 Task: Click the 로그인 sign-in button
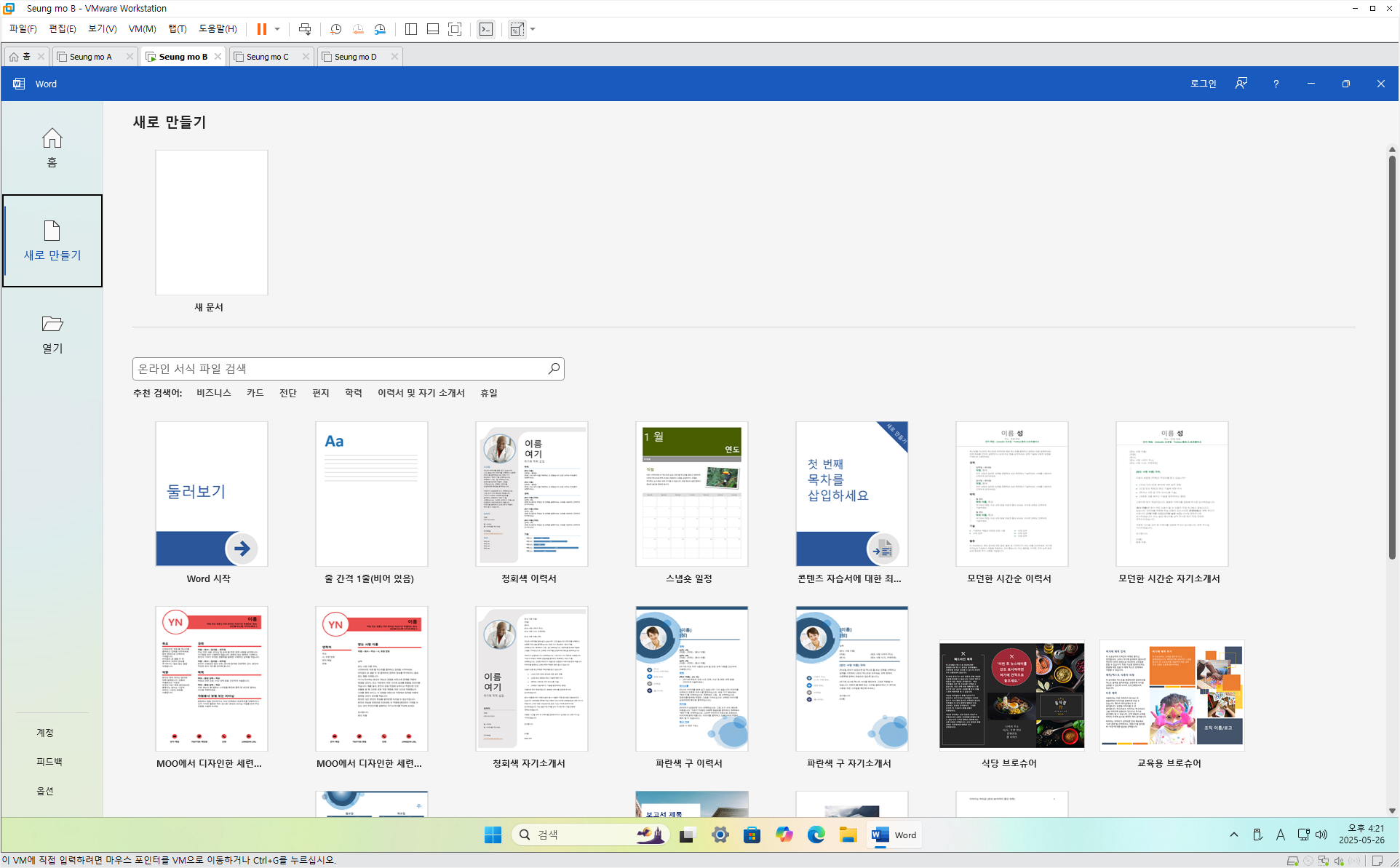[1203, 84]
